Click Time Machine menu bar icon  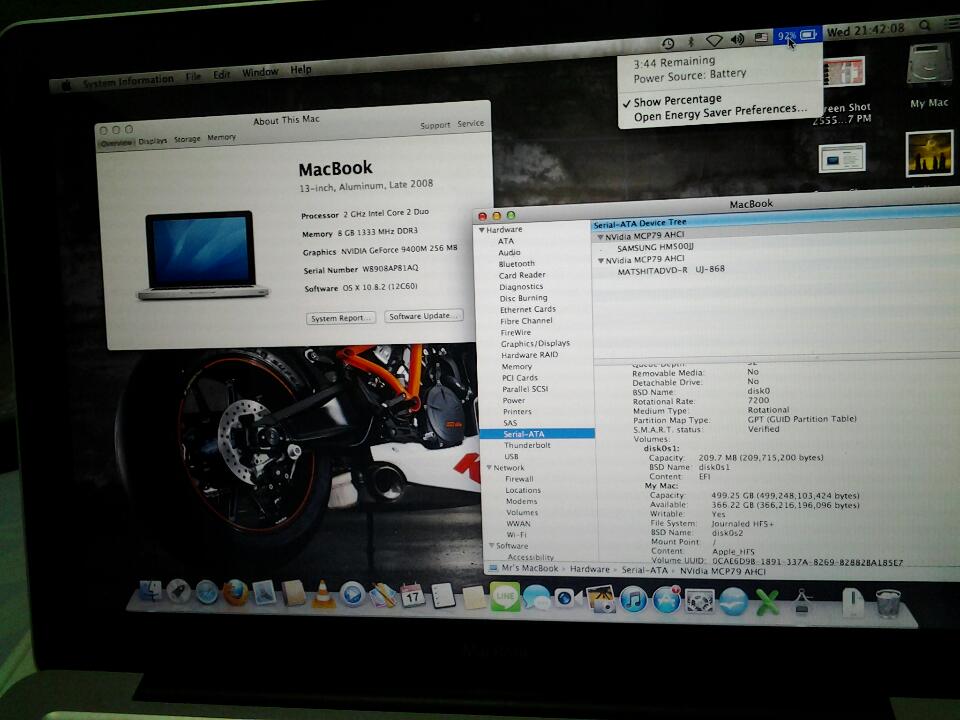coord(668,43)
